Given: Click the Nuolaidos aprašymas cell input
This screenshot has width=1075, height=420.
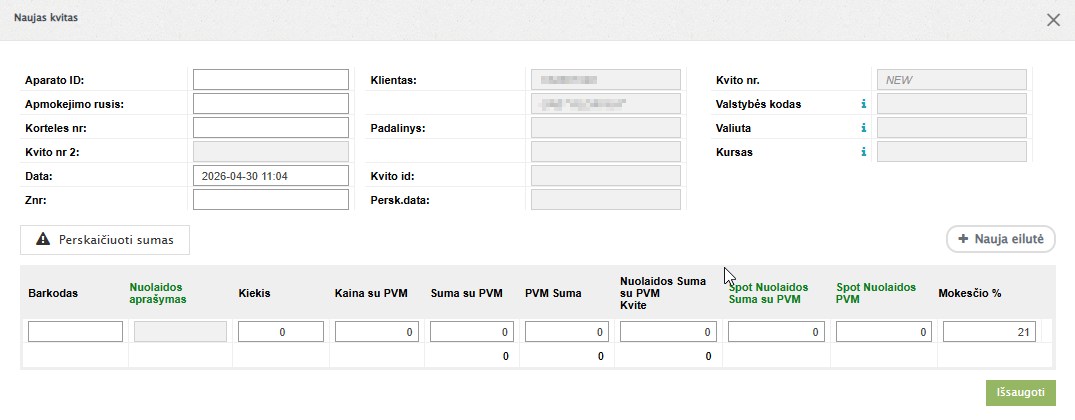Looking at the screenshot, I should click(x=180, y=332).
